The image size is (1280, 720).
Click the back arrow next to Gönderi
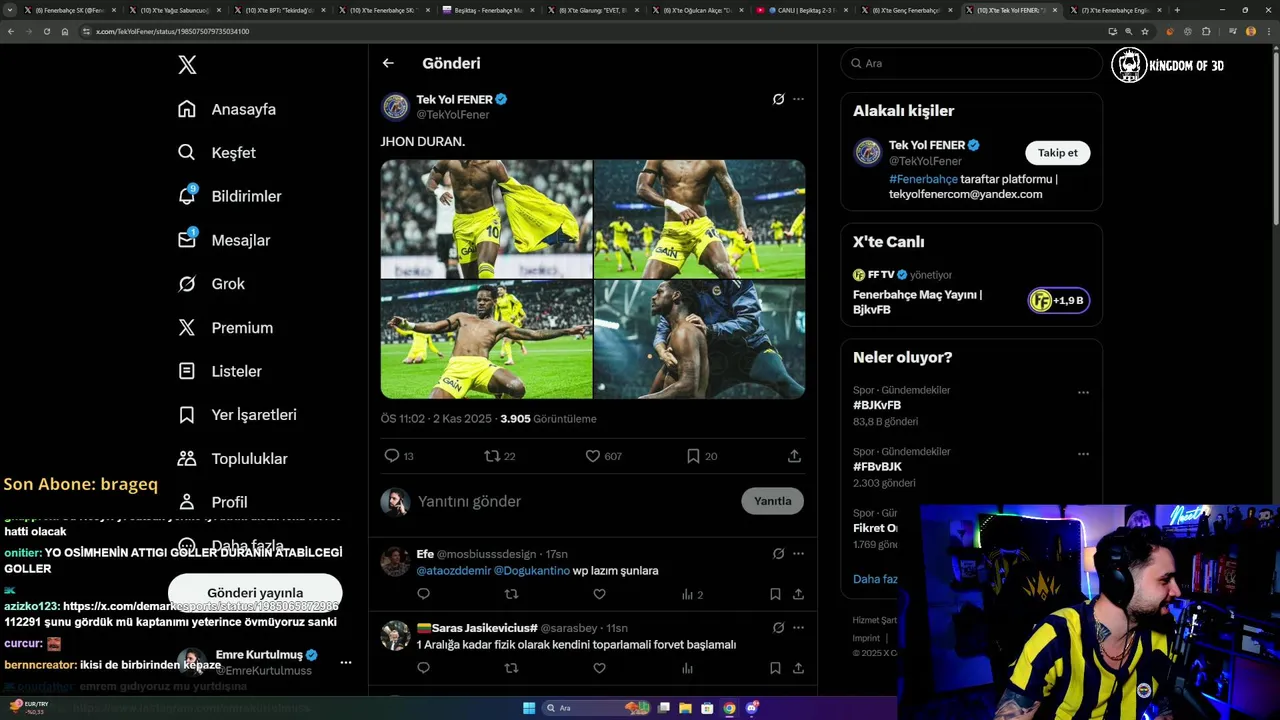click(388, 63)
